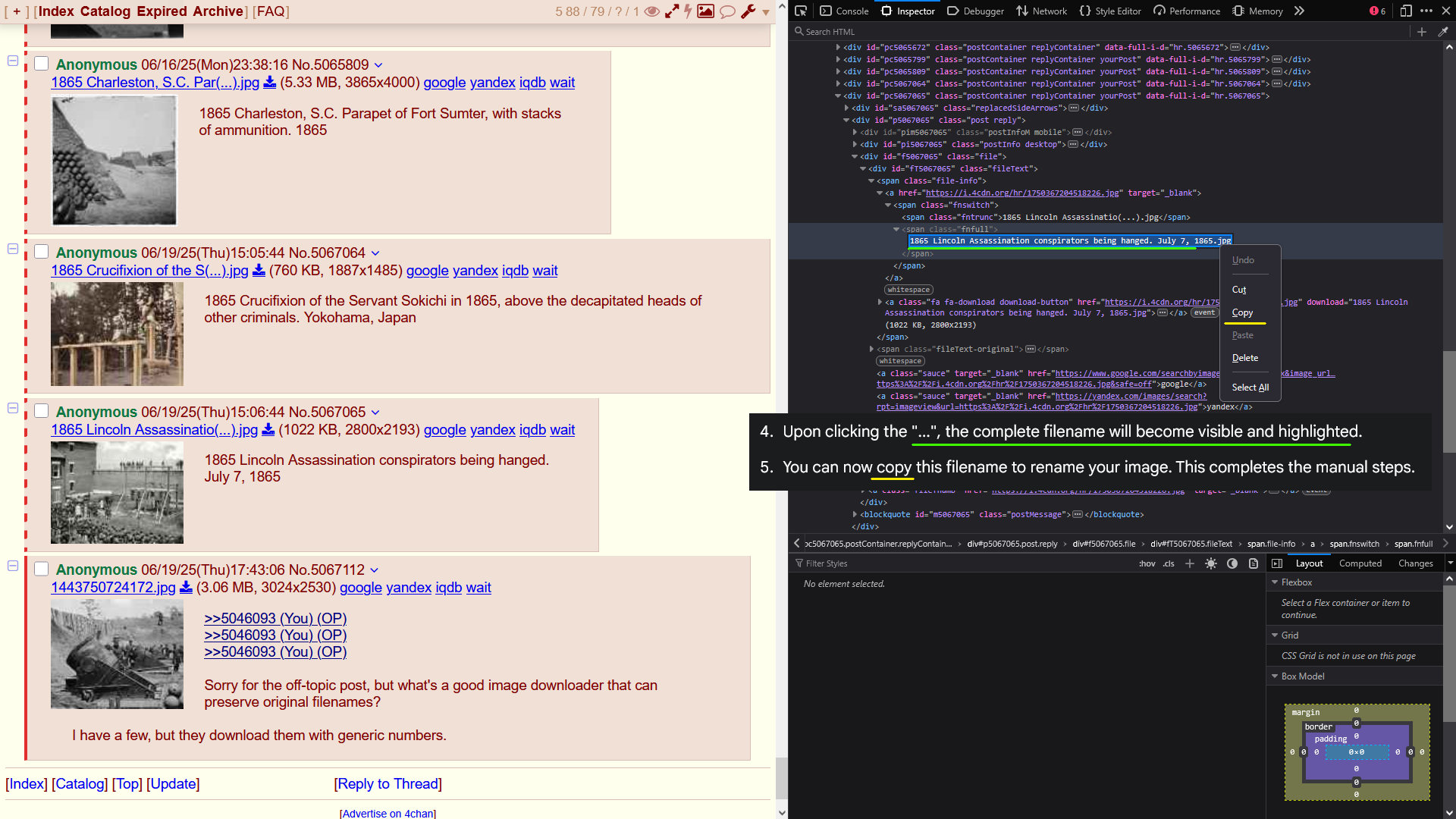Add new style rule with plus icon

[x=1190, y=563]
